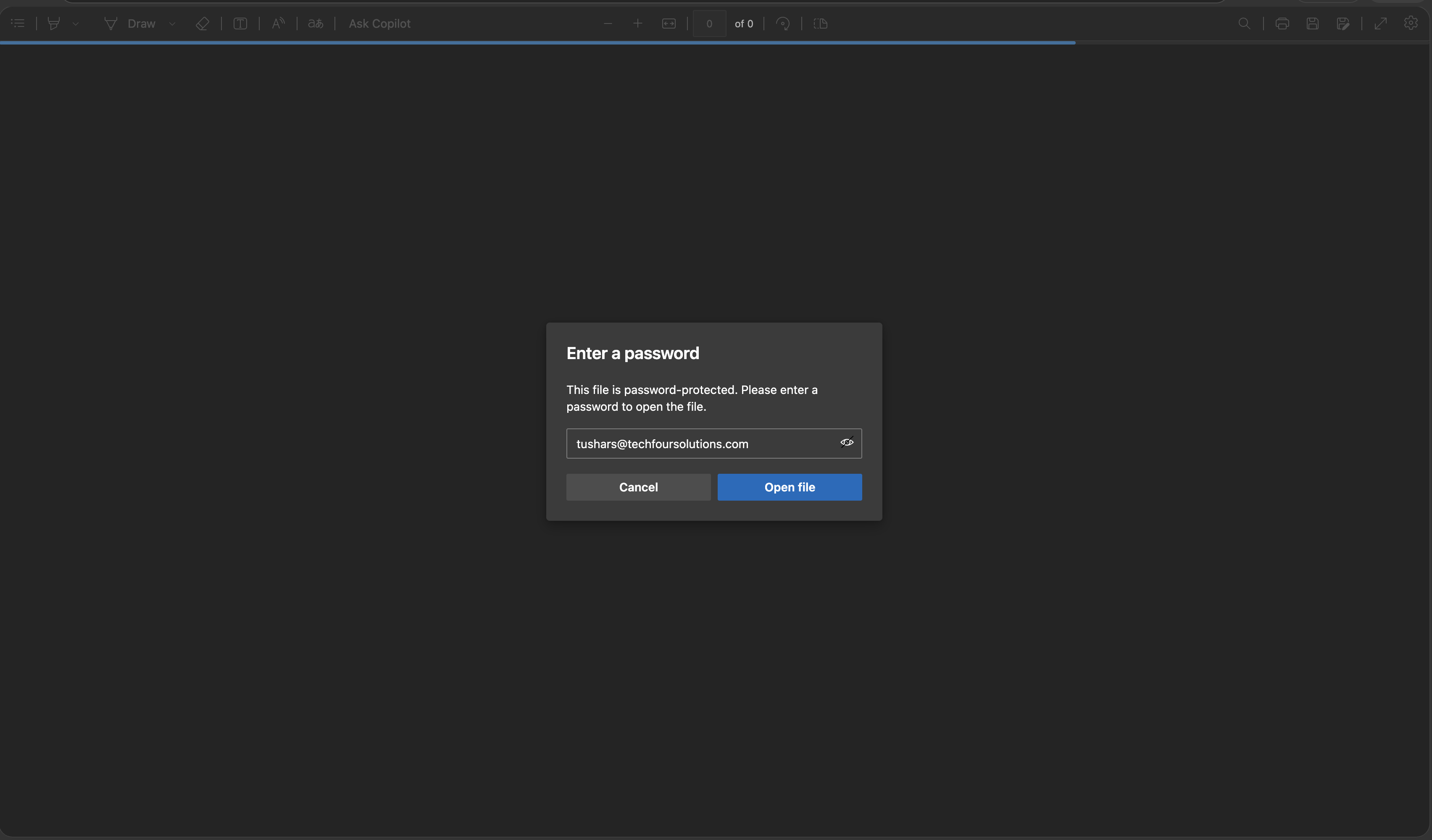Choose the Save as icon
The height and width of the screenshot is (840, 1432).
point(1343,23)
